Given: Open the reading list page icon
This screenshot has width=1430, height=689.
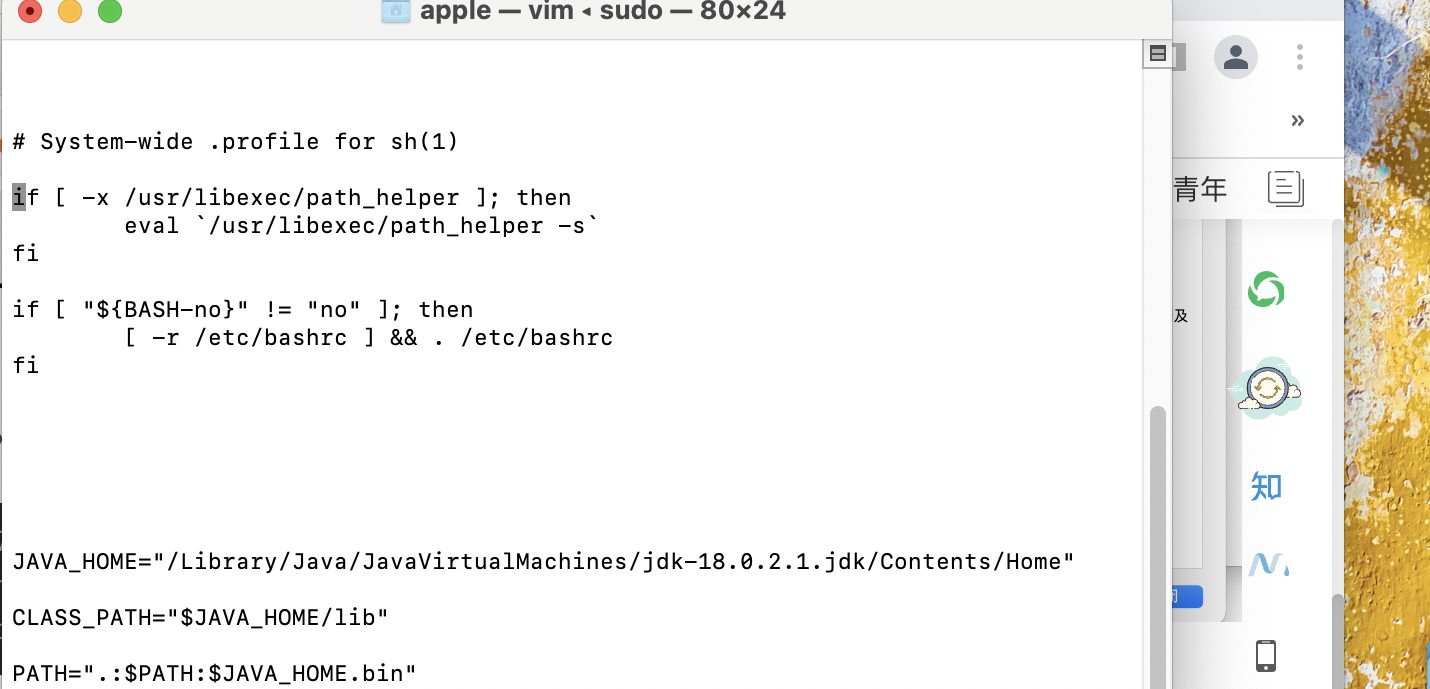Looking at the screenshot, I should (x=1286, y=188).
